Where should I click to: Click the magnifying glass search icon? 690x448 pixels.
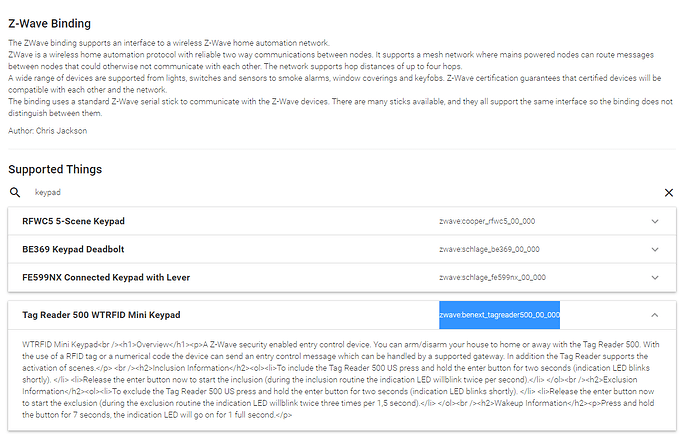(x=15, y=192)
